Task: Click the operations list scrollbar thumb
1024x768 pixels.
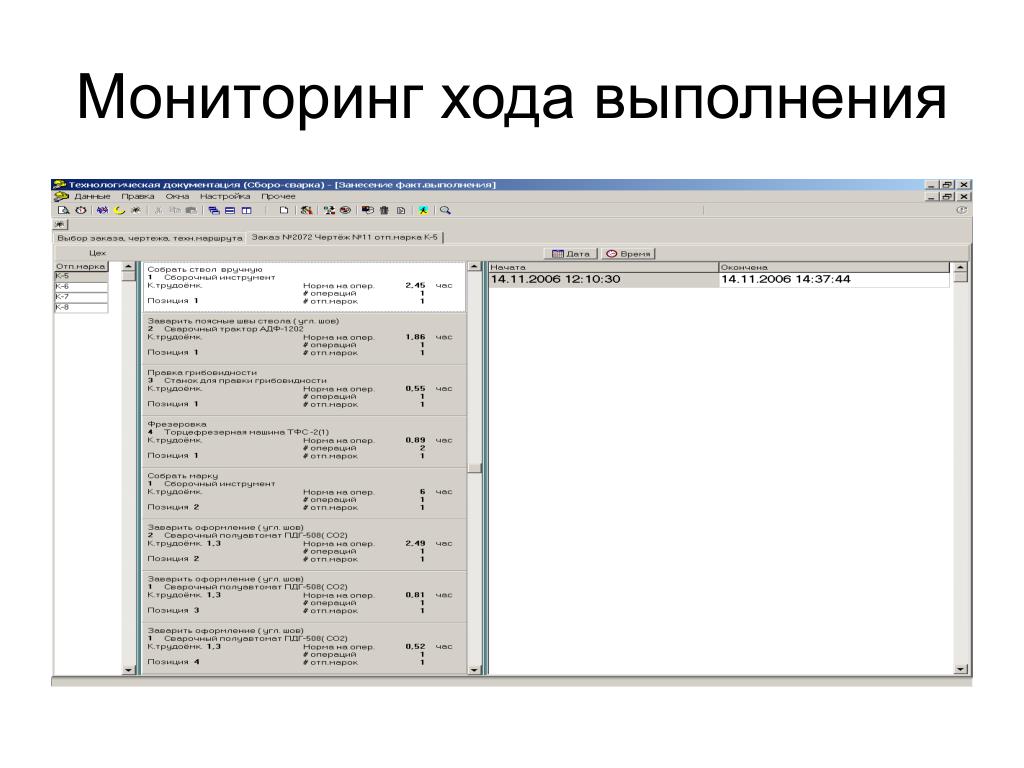Action: coord(475,468)
